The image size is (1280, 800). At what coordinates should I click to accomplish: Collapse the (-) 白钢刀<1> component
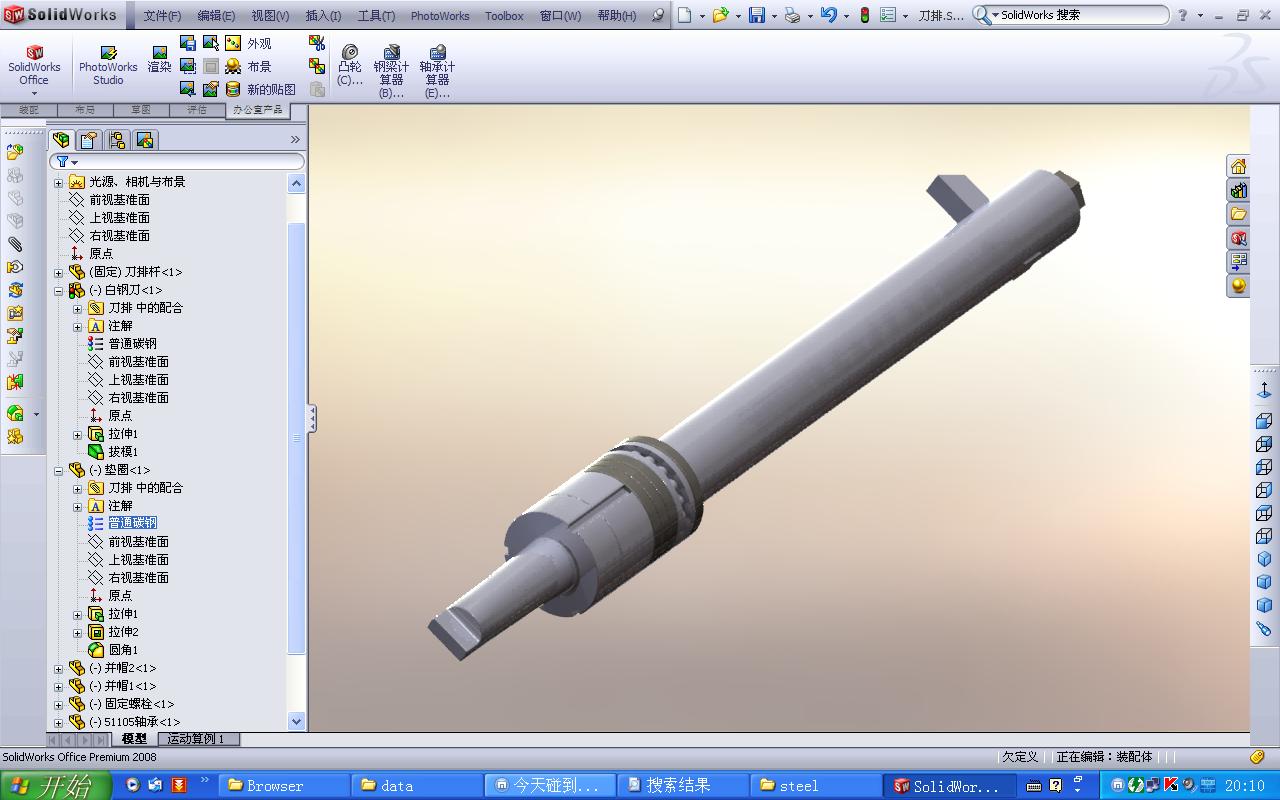point(58,290)
